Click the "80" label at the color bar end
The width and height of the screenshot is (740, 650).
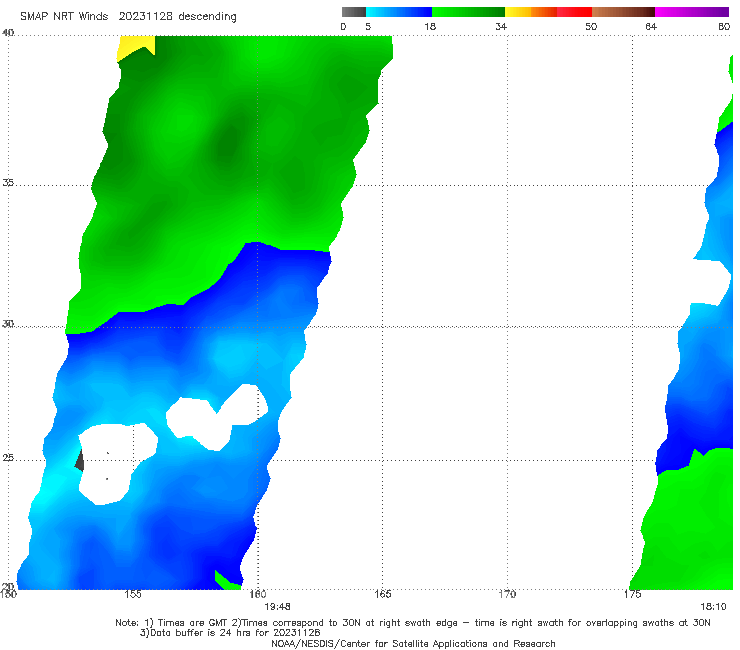(x=724, y=27)
